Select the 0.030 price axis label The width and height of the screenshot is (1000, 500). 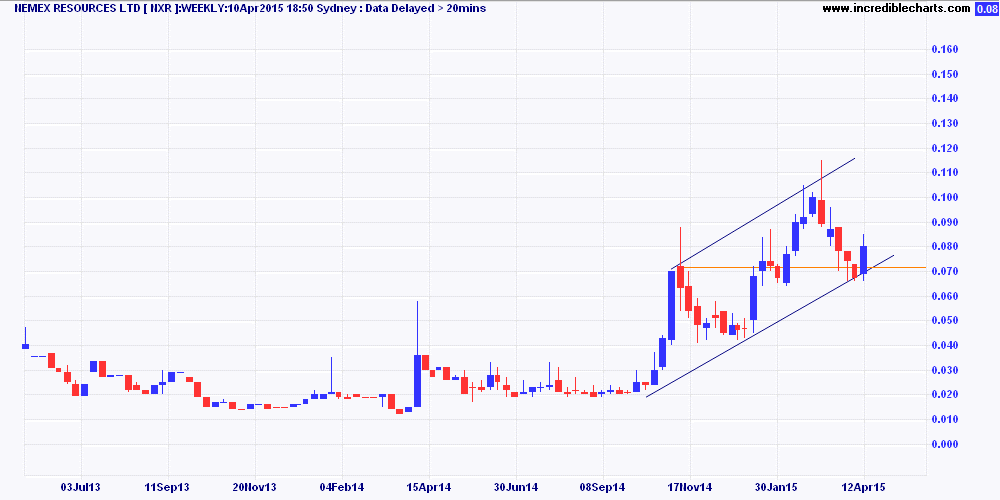pos(946,371)
